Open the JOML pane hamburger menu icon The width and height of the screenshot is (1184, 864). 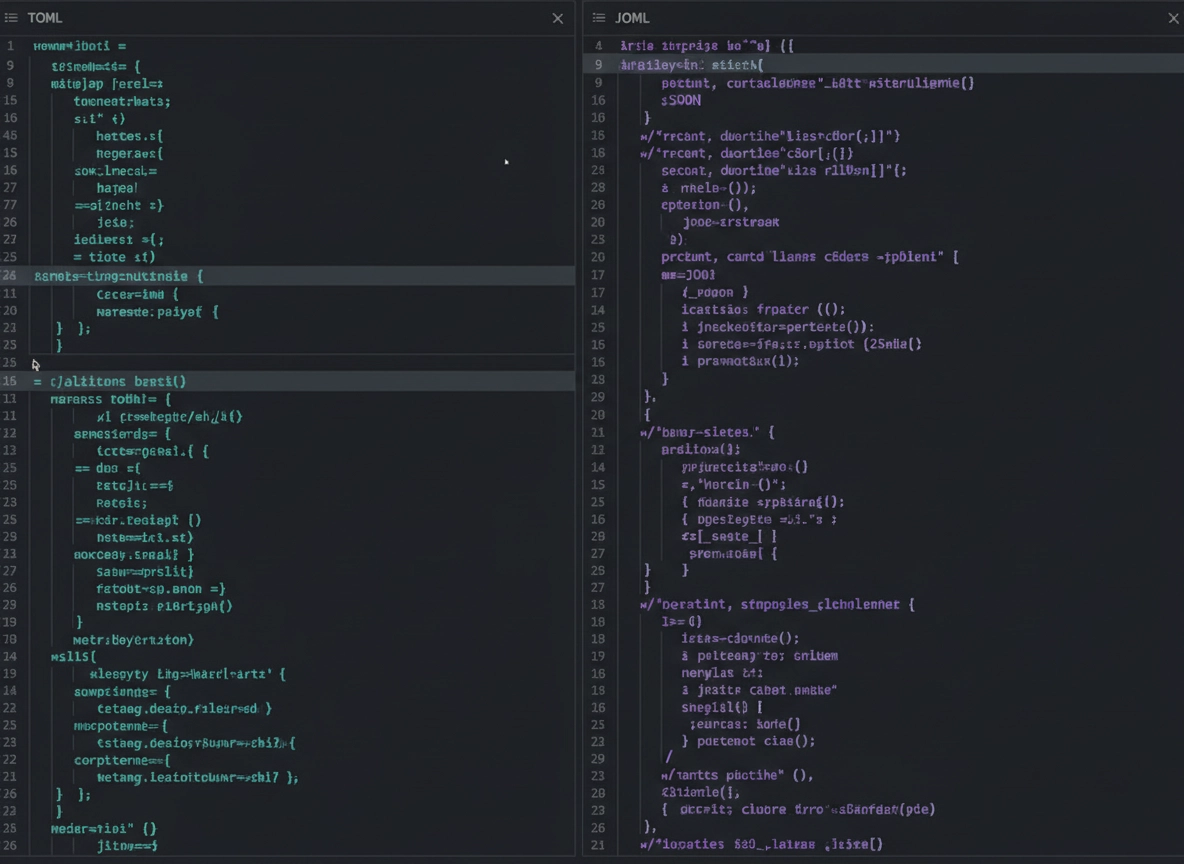tap(599, 17)
